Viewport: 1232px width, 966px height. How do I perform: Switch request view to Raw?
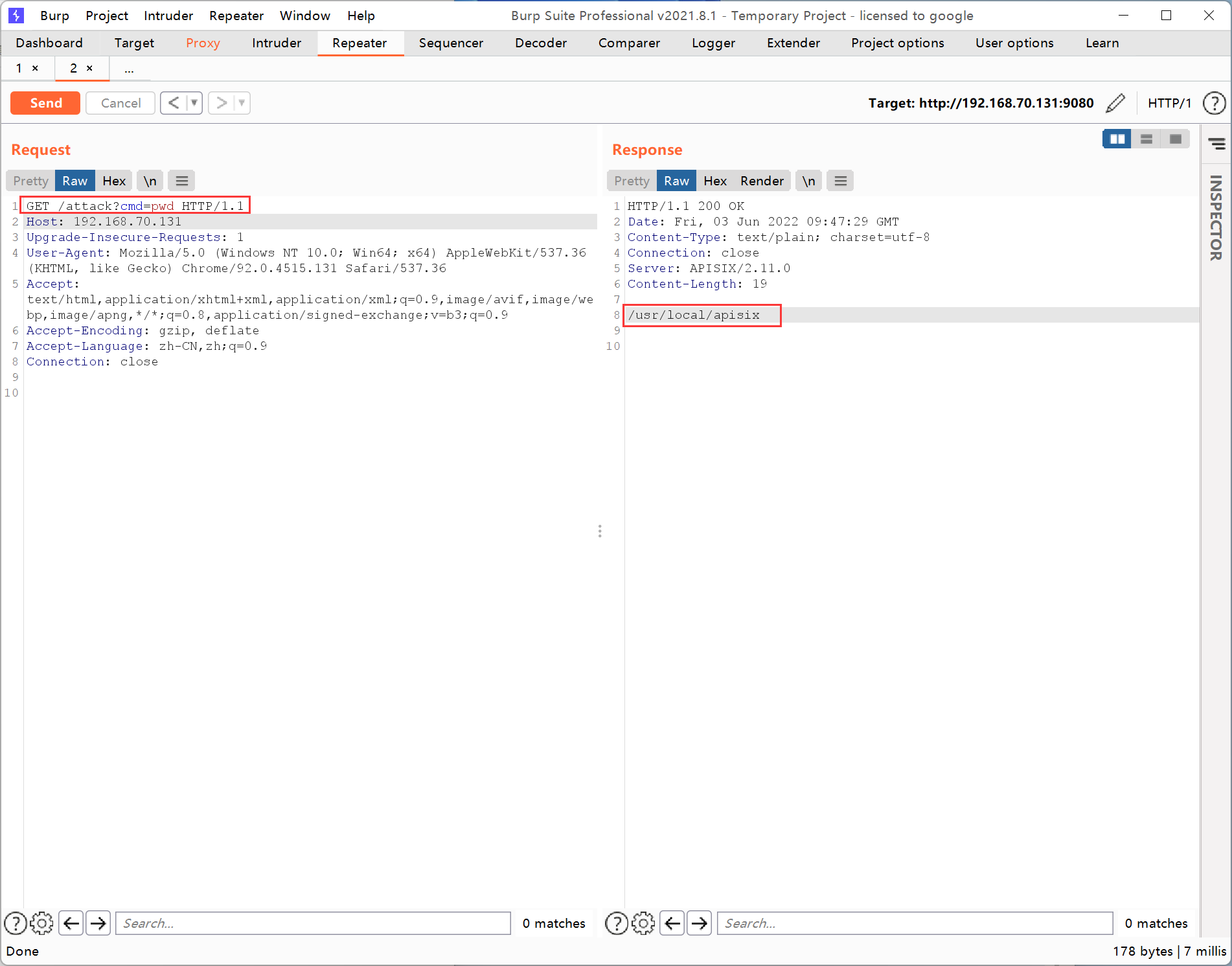point(75,181)
